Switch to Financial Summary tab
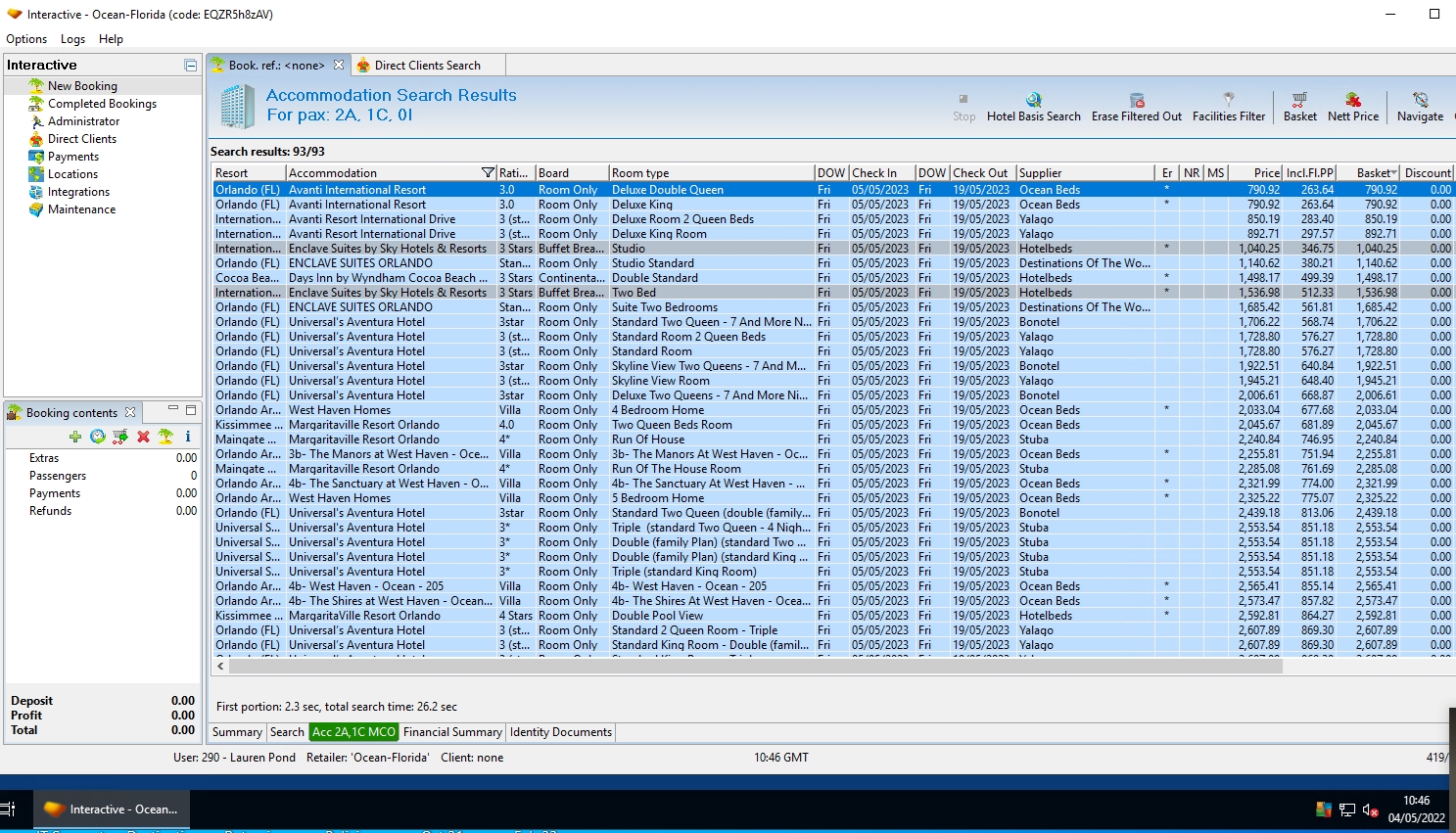Screen dimensions: 1456x833 click(452, 732)
